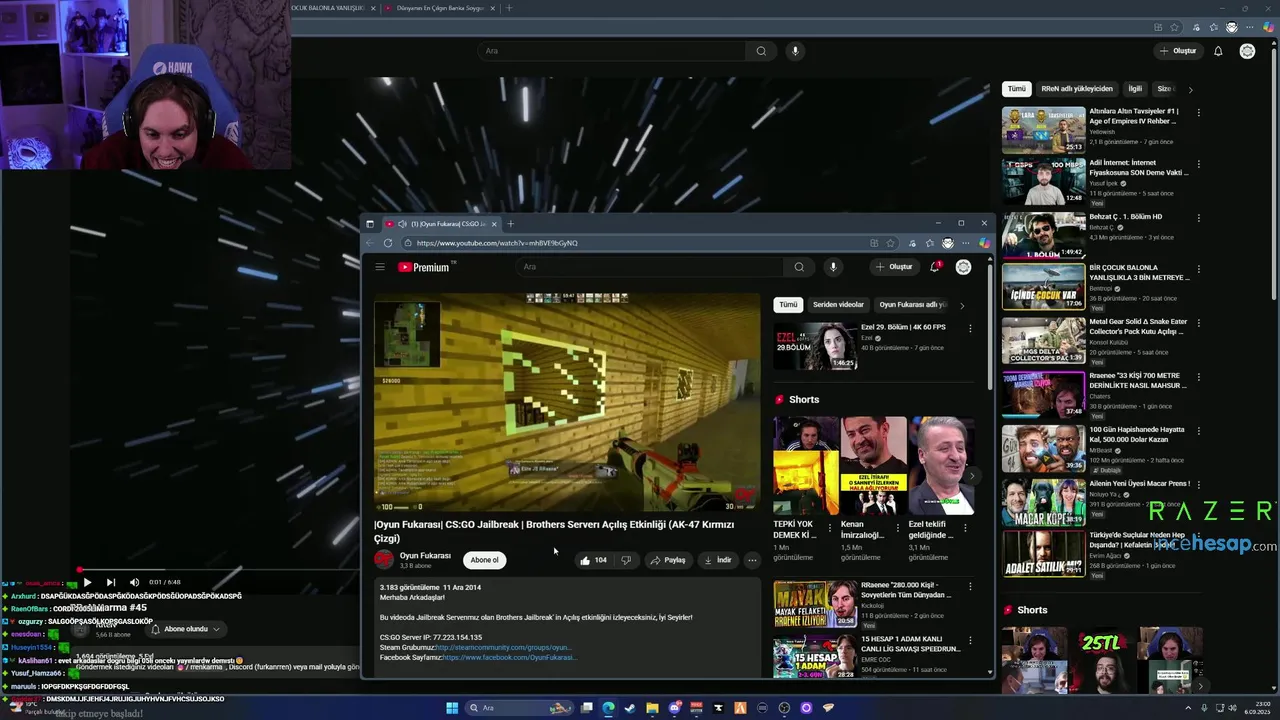
Task: Download video with İndir button
Action: 718,560
